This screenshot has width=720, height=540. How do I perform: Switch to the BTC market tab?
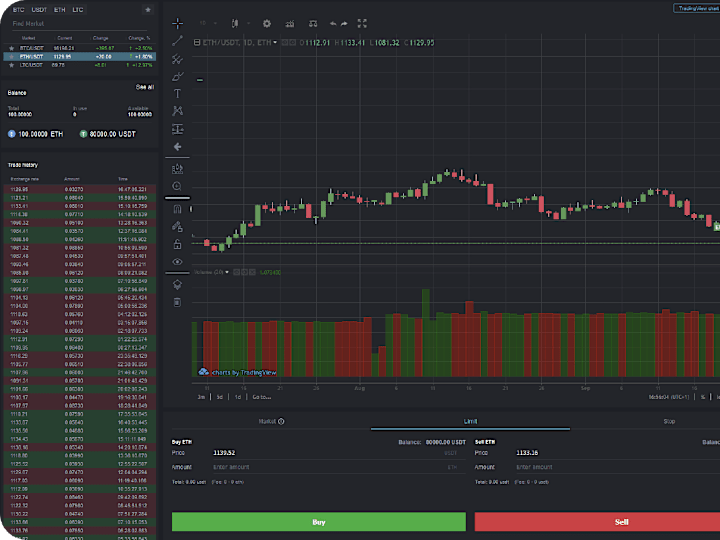click(x=19, y=10)
